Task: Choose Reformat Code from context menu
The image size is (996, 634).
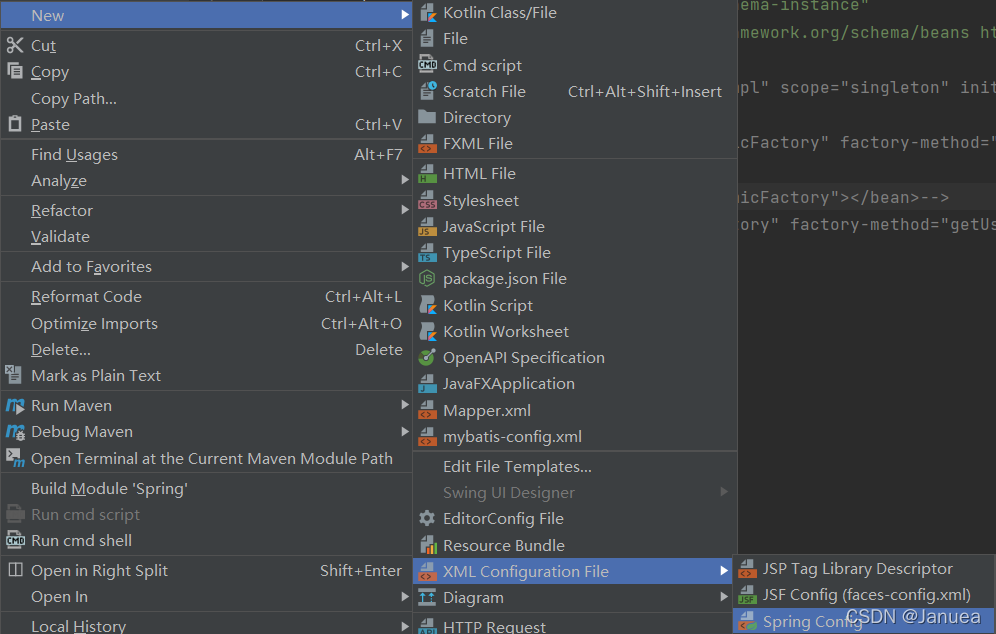Action: click(86, 297)
